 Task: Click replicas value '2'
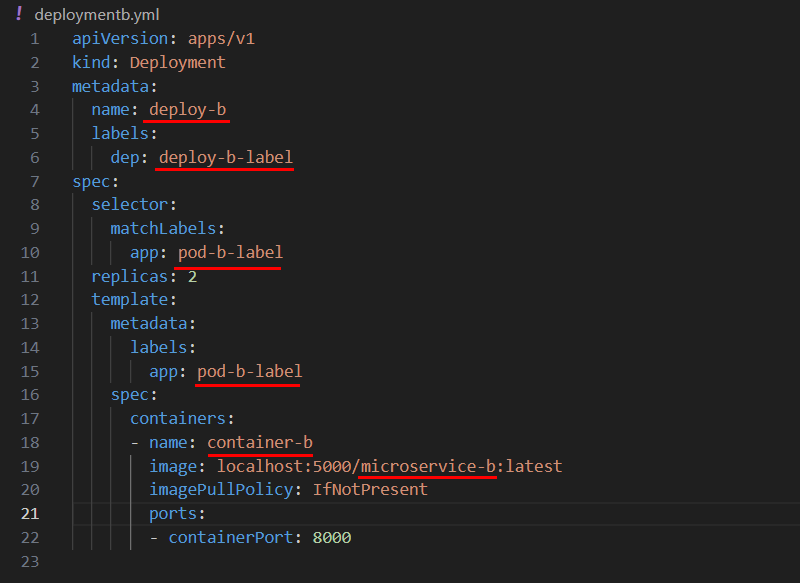[192, 276]
